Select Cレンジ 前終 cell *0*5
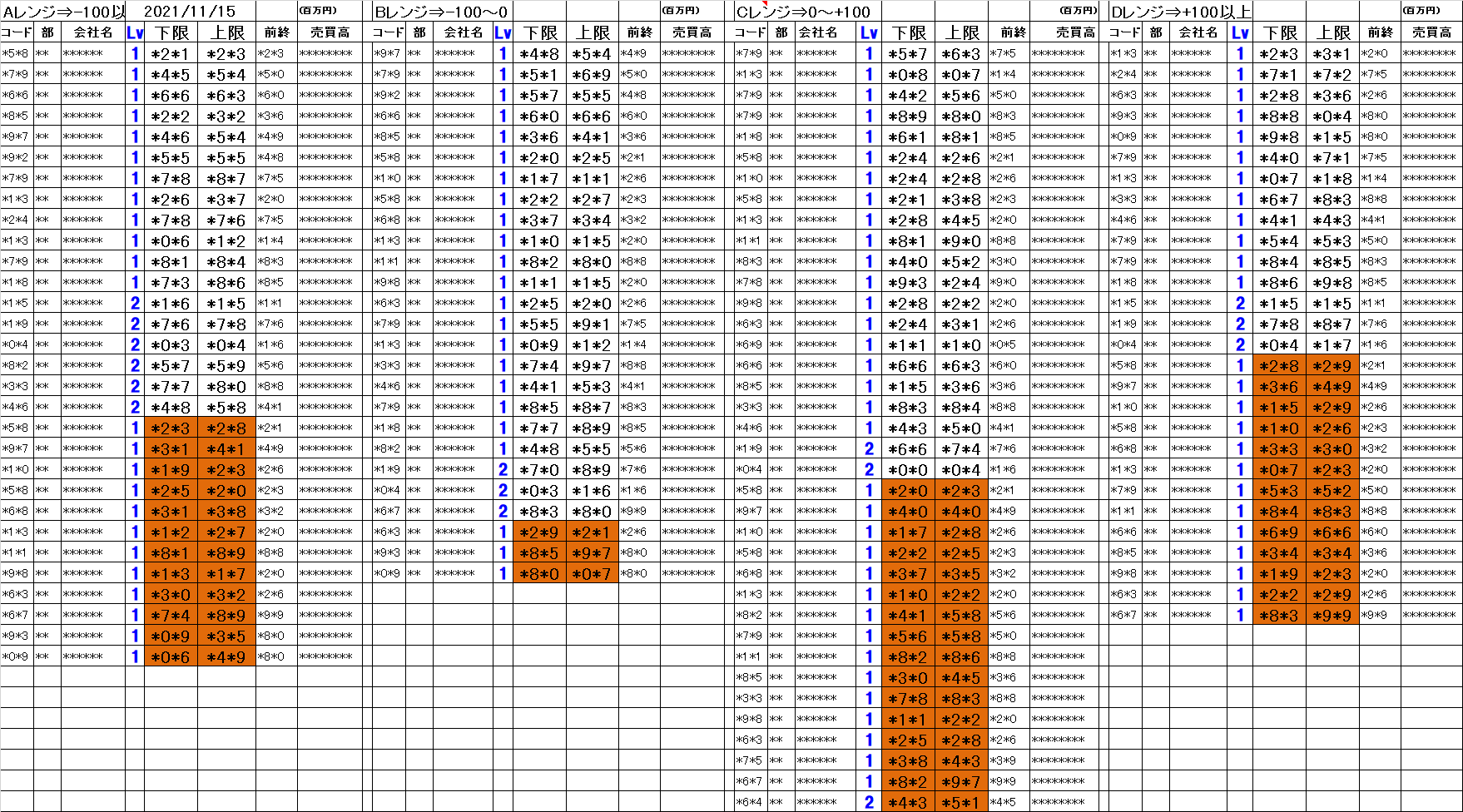 point(1009,344)
